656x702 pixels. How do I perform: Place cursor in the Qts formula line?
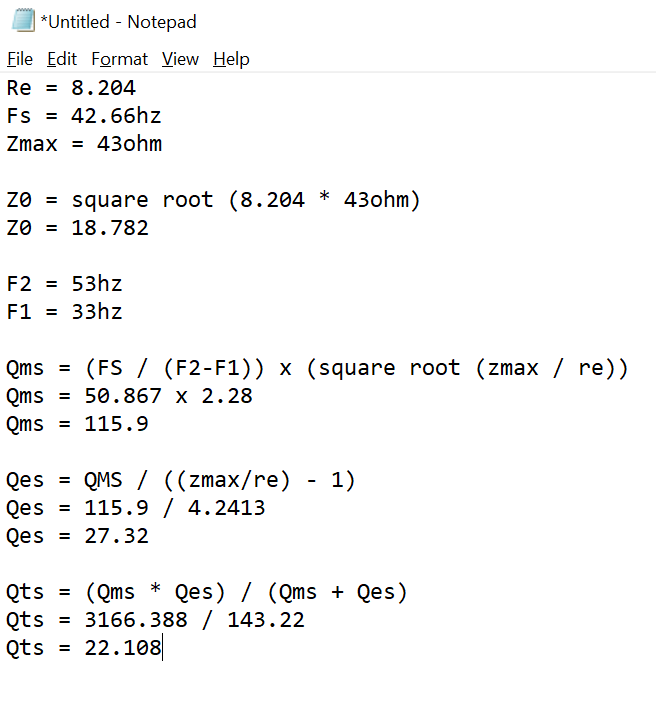(206, 592)
